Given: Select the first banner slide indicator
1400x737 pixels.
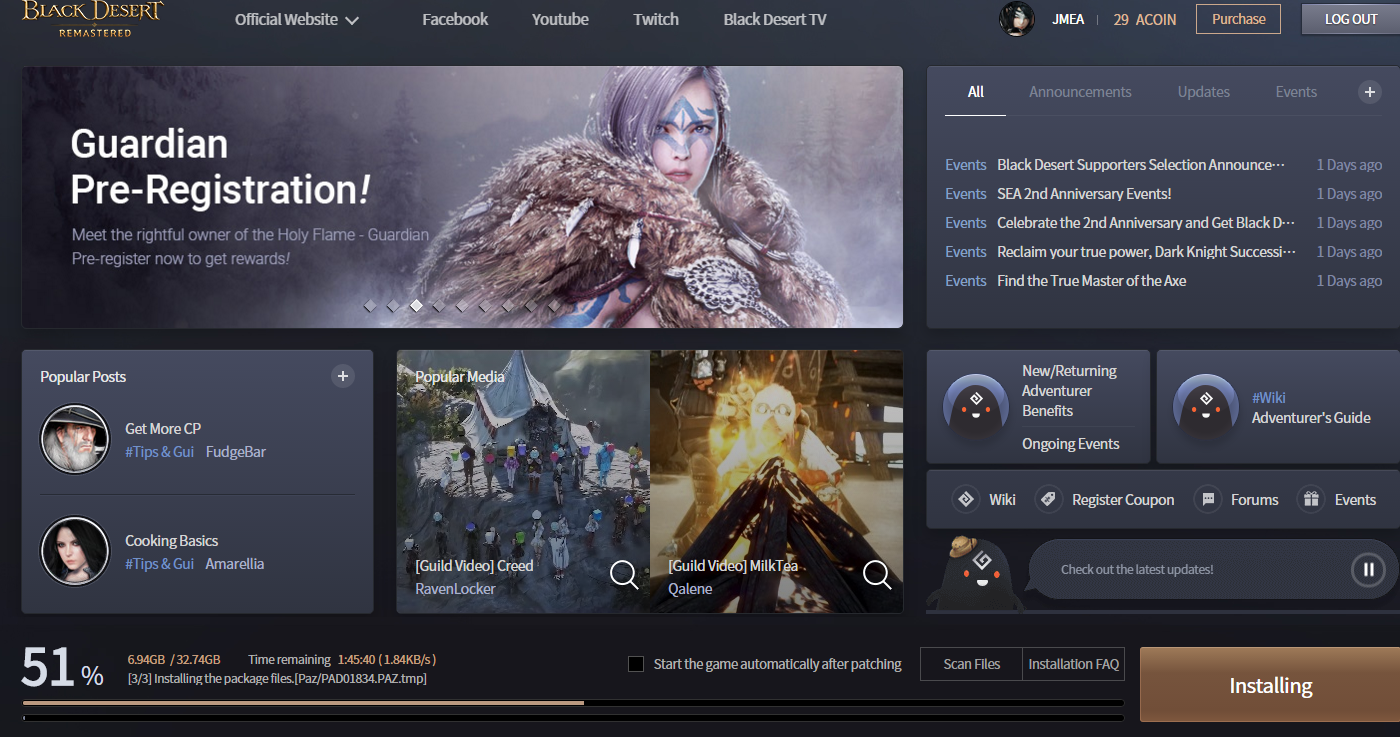Looking at the screenshot, I should click(x=370, y=306).
